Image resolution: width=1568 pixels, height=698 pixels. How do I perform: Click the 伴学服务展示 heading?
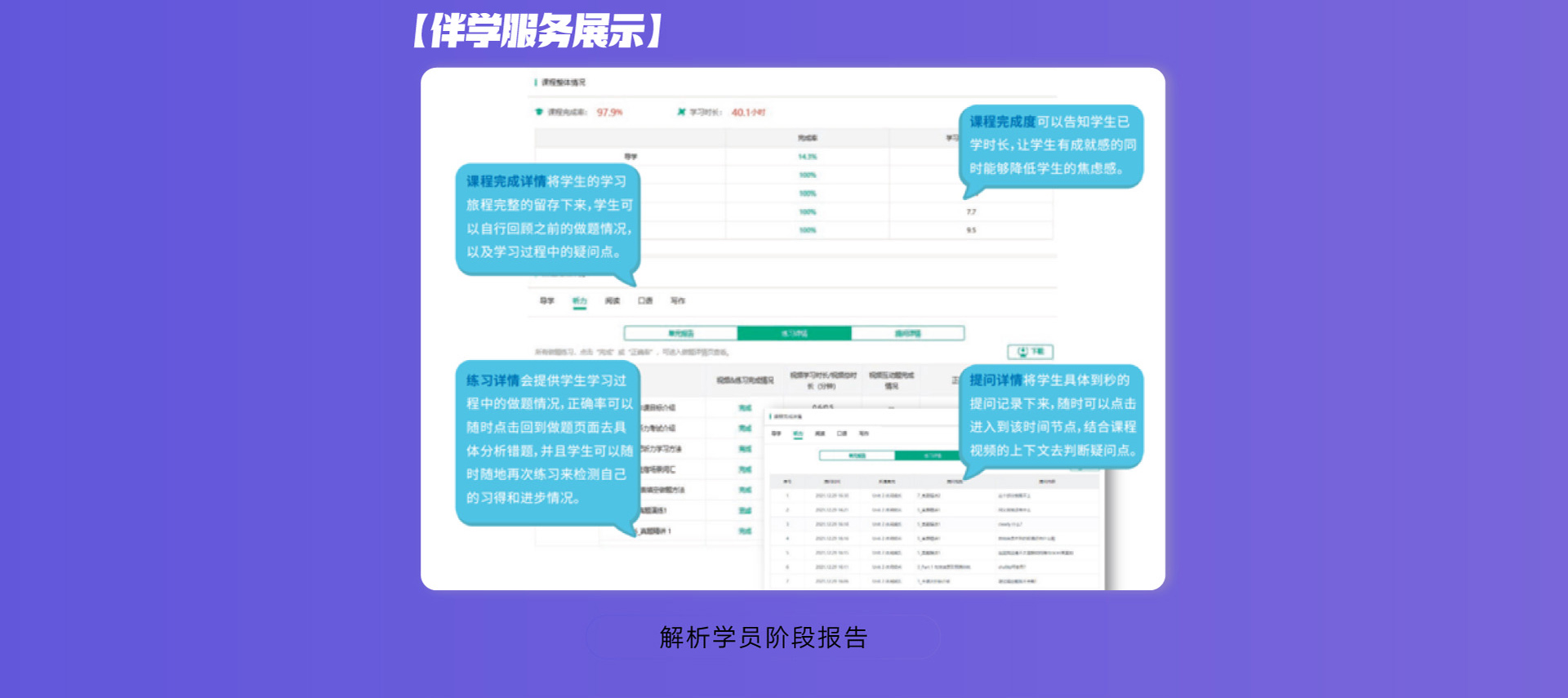[x=538, y=31]
